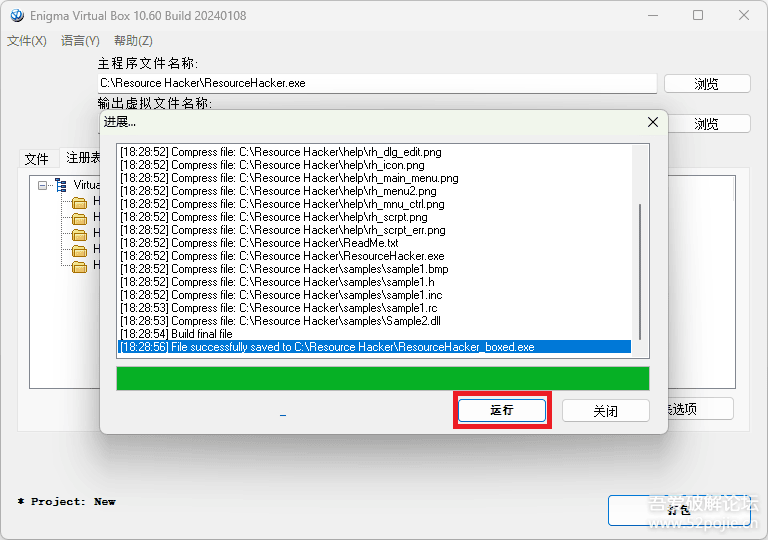Select the sample1.rc compress log line
768x540 pixels.
pos(375,308)
